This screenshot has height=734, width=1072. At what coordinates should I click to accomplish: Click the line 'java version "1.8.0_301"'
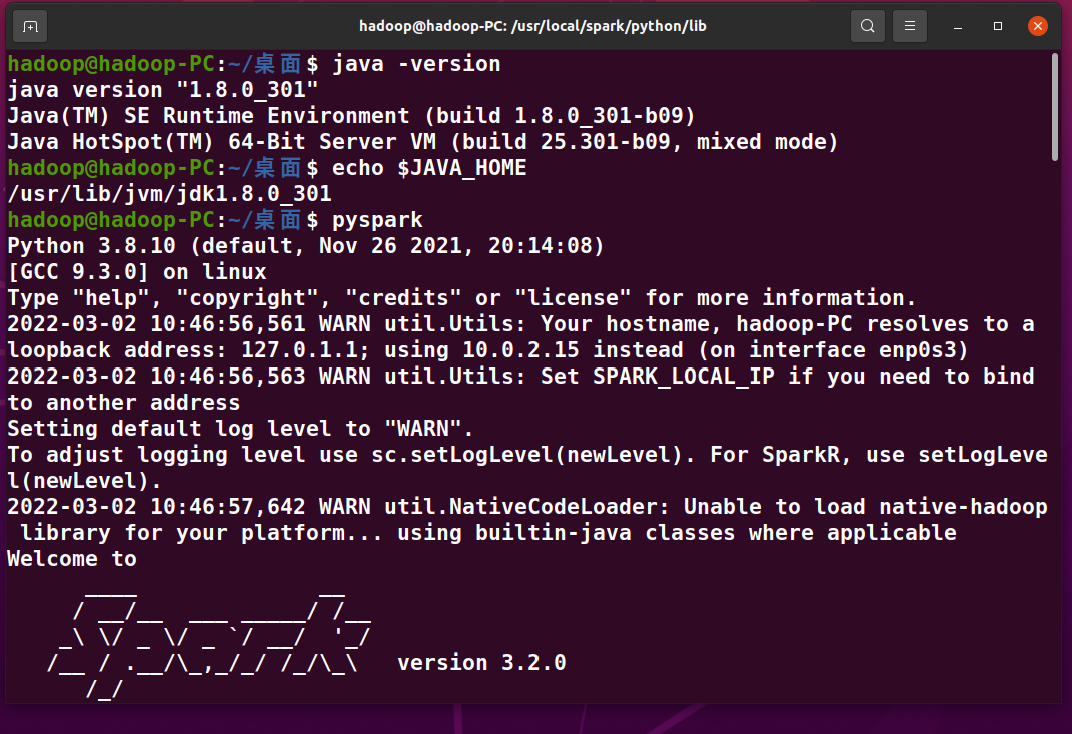coord(163,90)
